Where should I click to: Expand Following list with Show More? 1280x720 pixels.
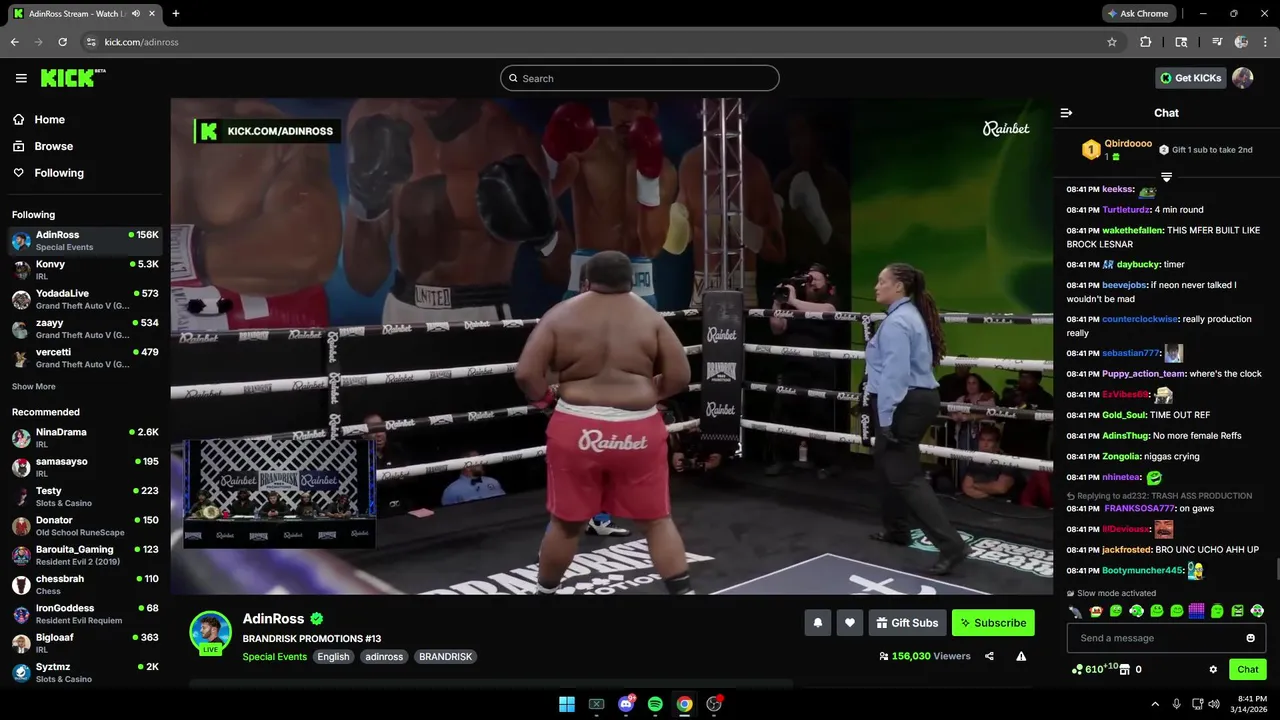click(x=34, y=387)
